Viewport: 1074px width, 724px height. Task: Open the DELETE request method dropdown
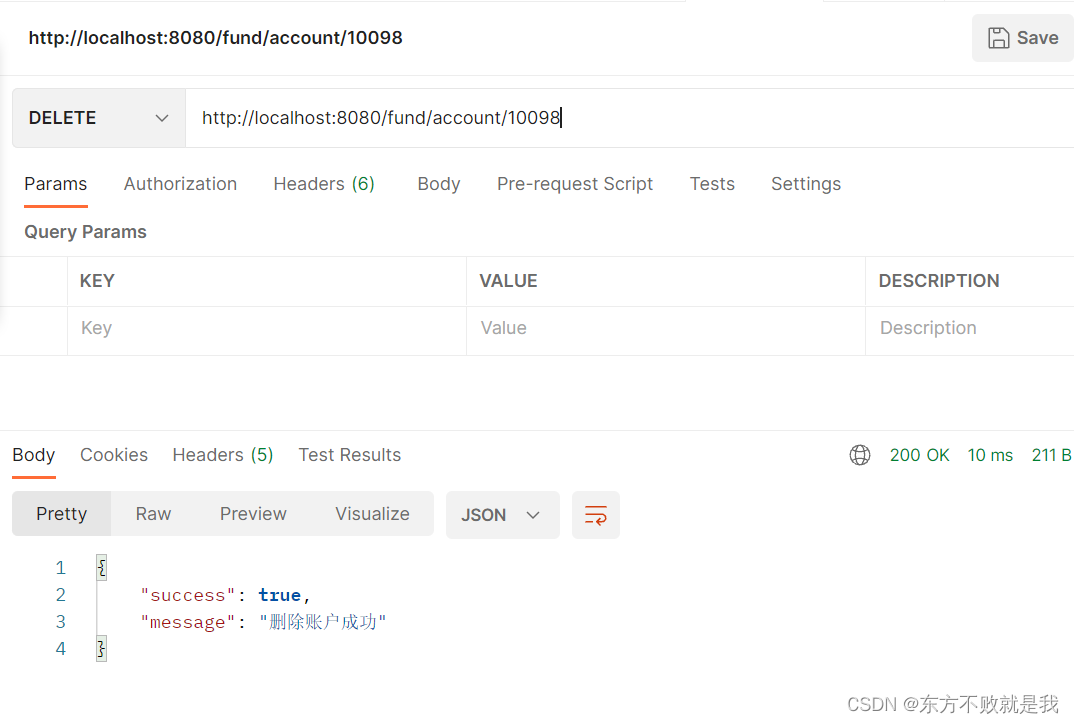pyautogui.click(x=98, y=117)
